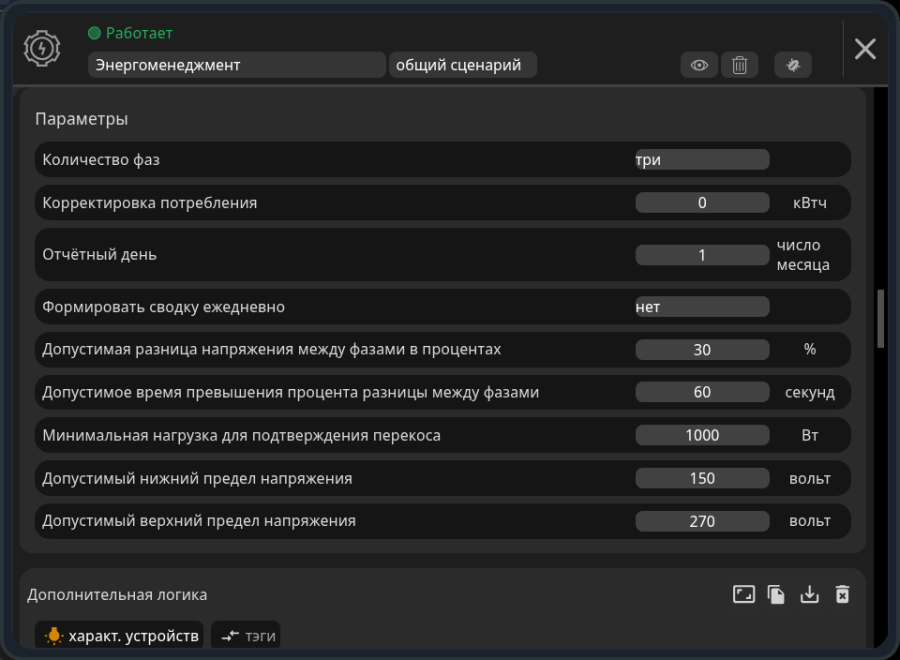
Task: Edit upper voltage limit field 270
Action: [702, 521]
